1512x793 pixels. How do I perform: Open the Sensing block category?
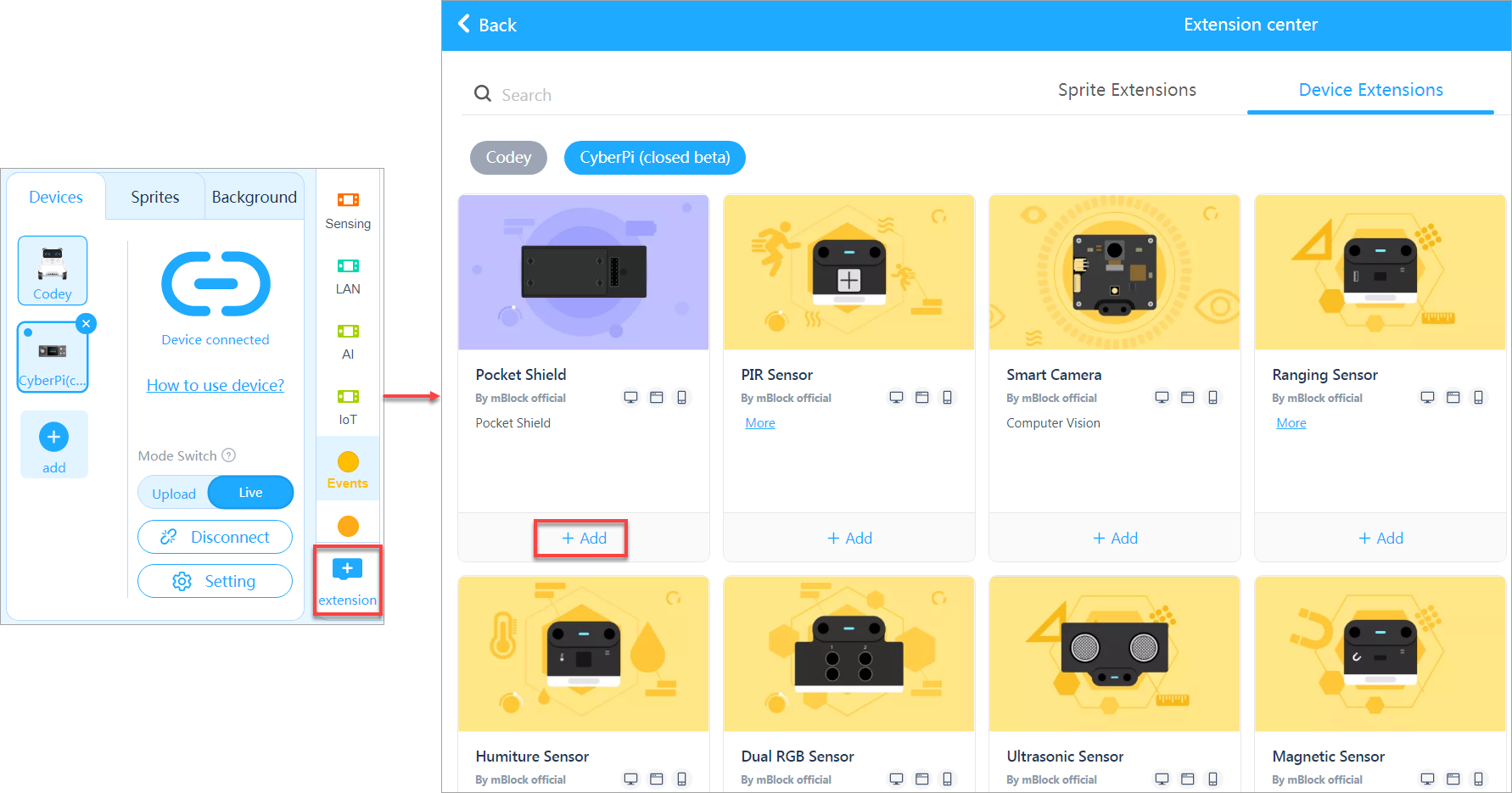coord(348,210)
